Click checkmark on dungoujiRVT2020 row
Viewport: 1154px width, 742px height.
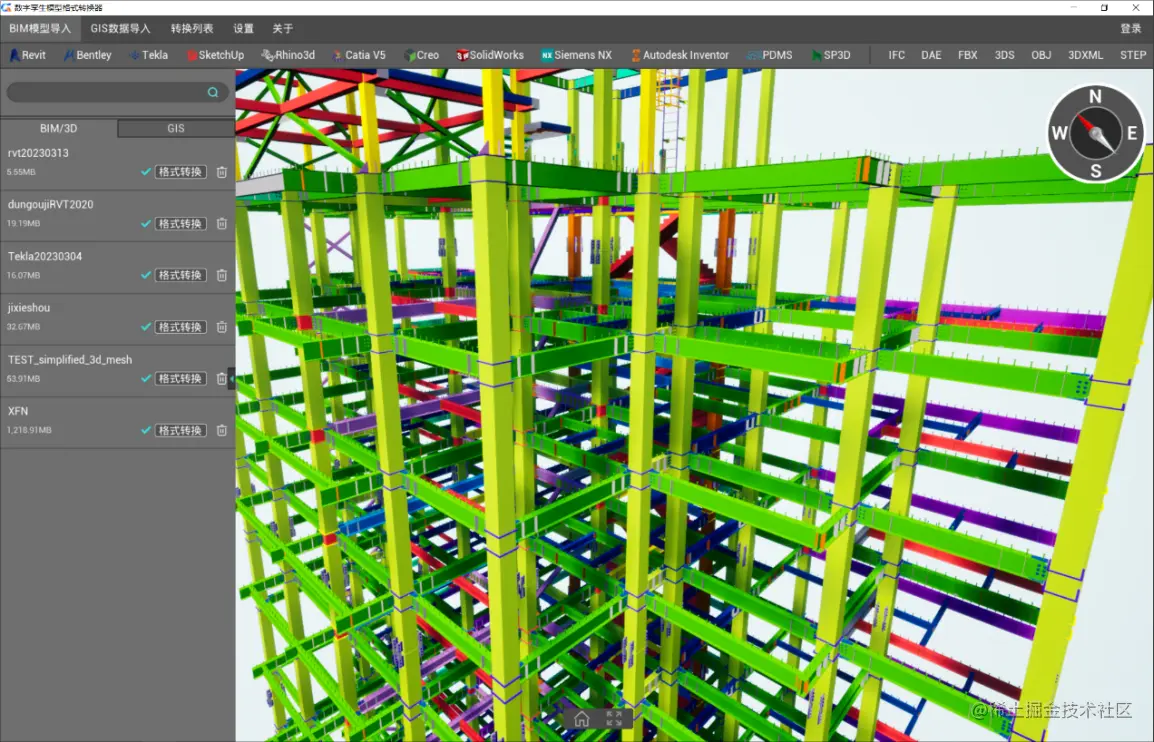coord(146,223)
